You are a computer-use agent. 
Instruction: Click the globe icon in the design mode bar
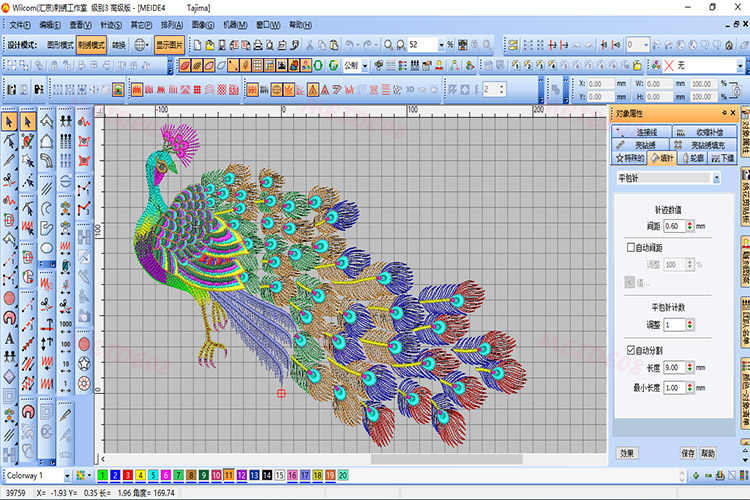pos(140,45)
